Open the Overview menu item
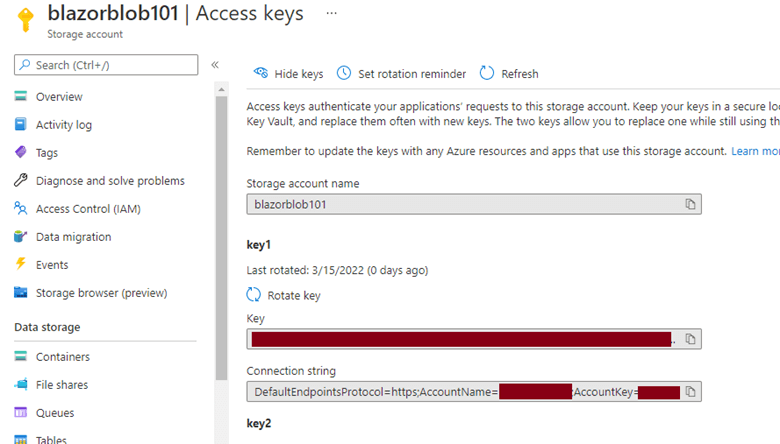 (59, 97)
